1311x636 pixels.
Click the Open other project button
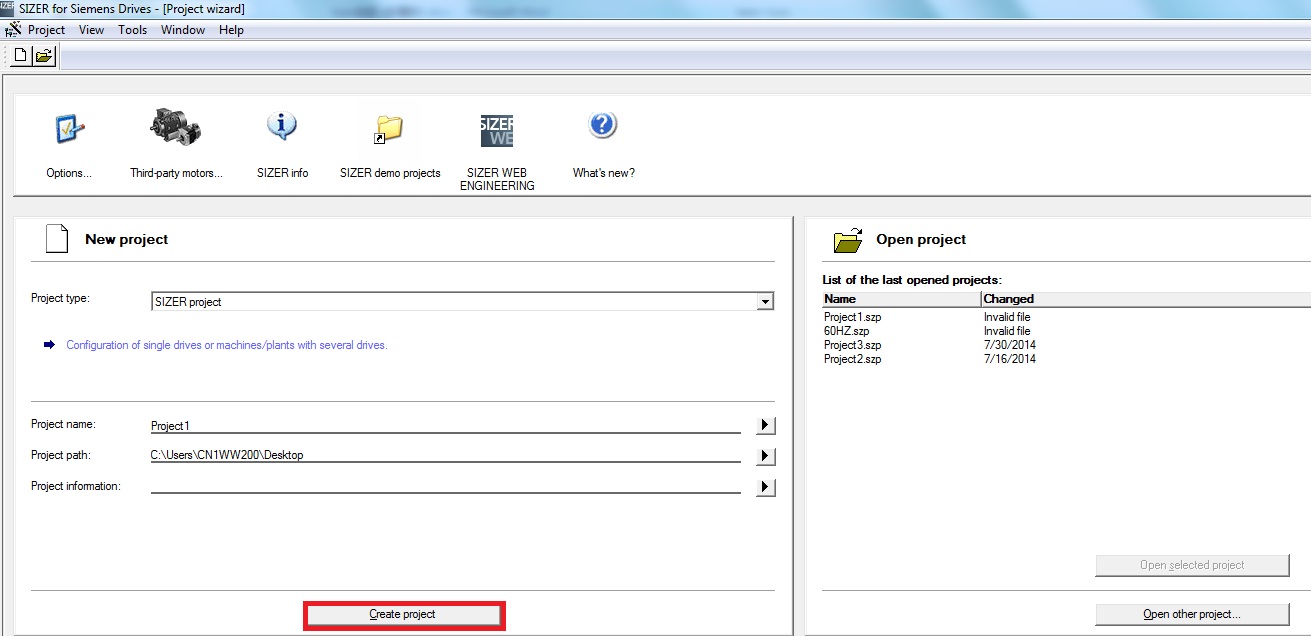pyautogui.click(x=1192, y=614)
